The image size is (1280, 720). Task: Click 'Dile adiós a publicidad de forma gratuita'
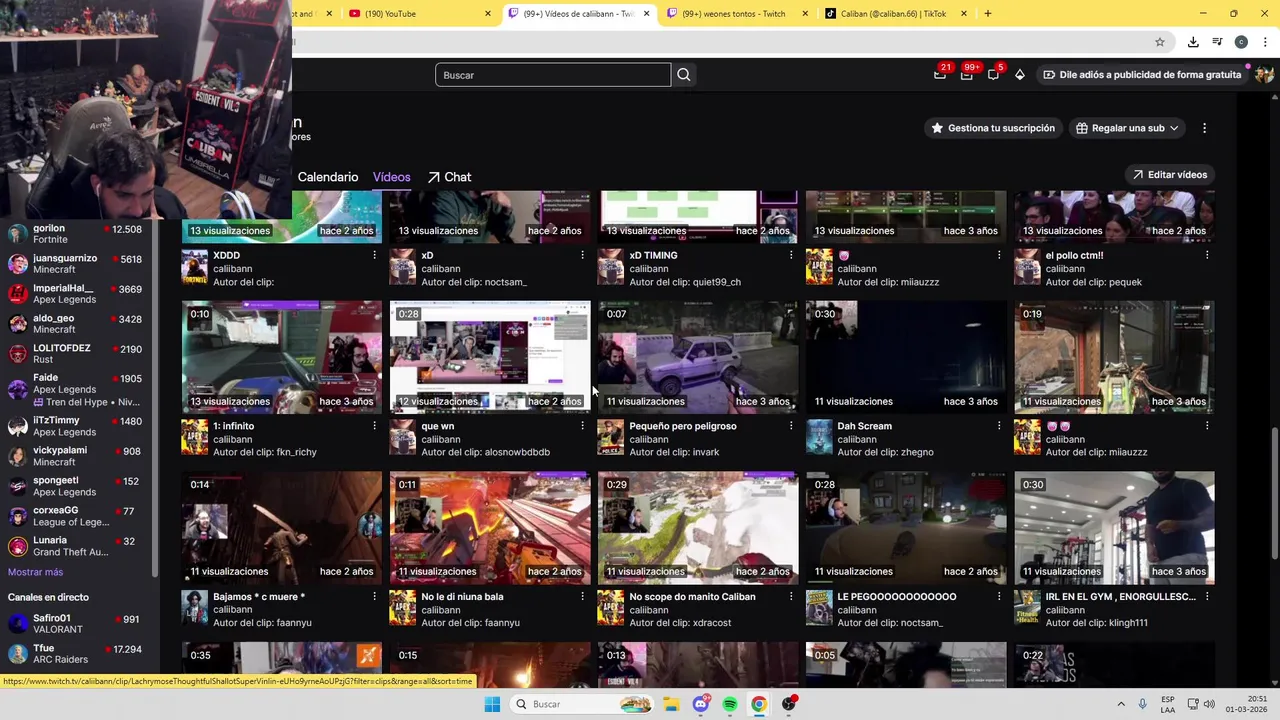coord(1141,74)
